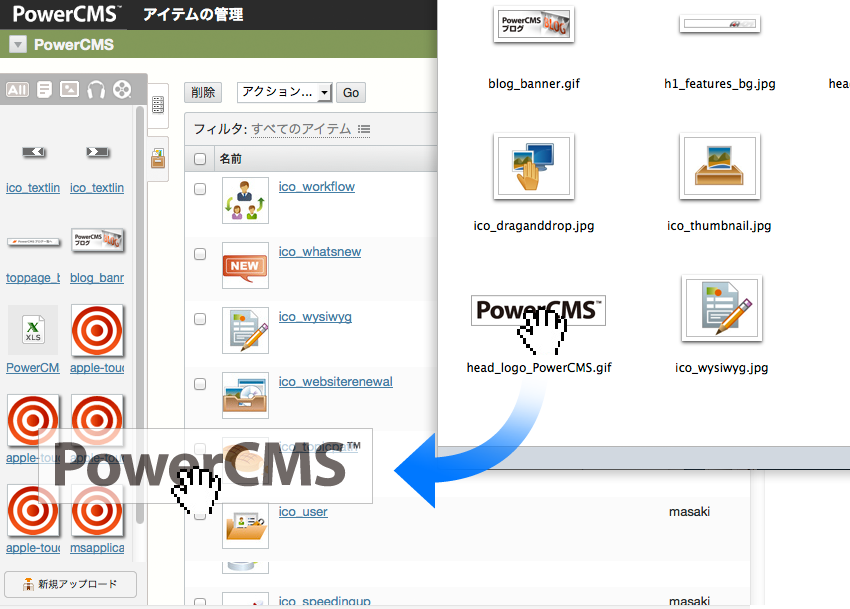This screenshot has width=850, height=609.
Task: Select h1_features_bg.jpg in file window
Action: click(x=720, y=24)
